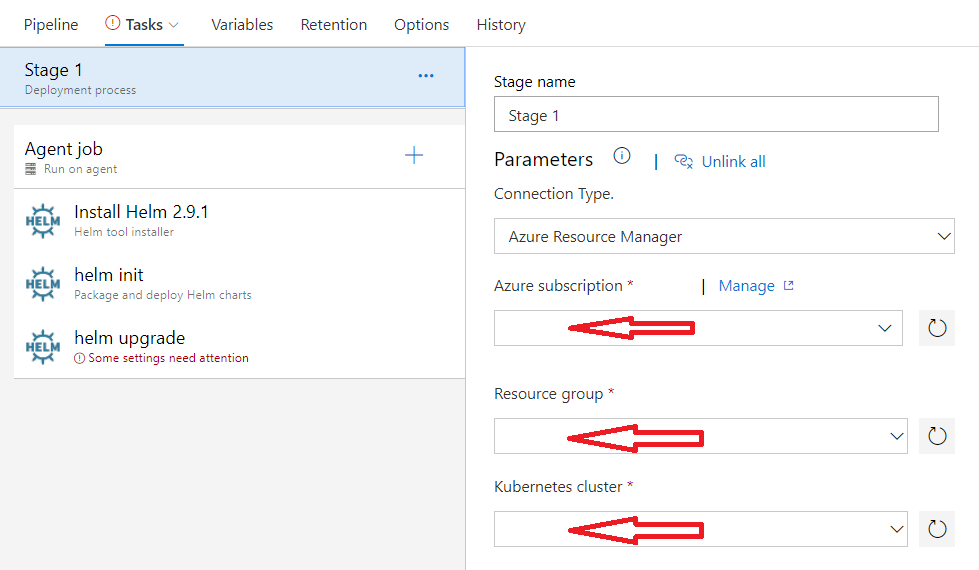This screenshot has height=570, width=979.
Task: Click the Manage link
Action: tap(747, 286)
